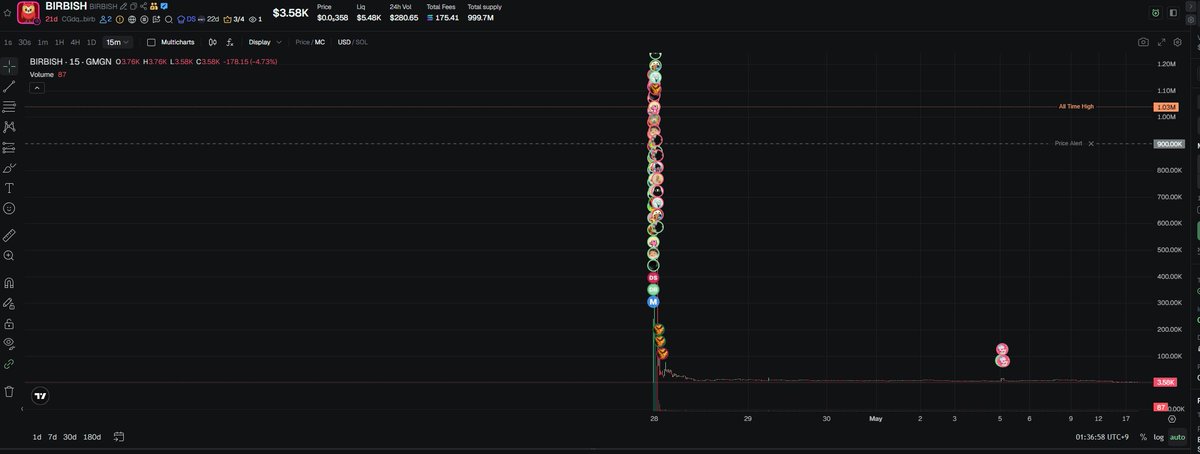Add BIRBISH to favorites star

tap(7, 13)
